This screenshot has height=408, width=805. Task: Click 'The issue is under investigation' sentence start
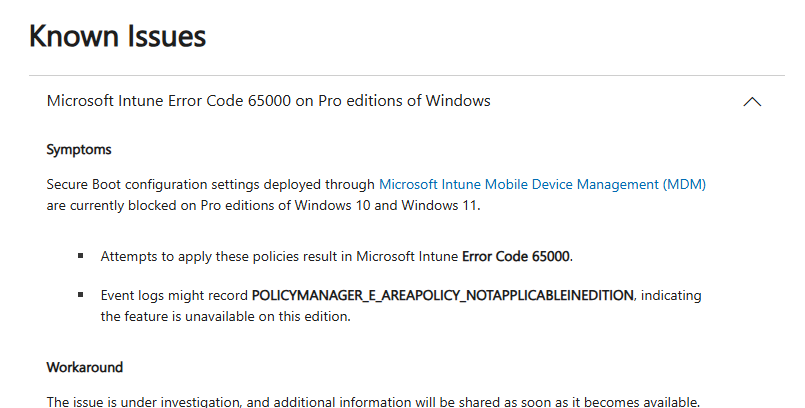(x=140, y=402)
